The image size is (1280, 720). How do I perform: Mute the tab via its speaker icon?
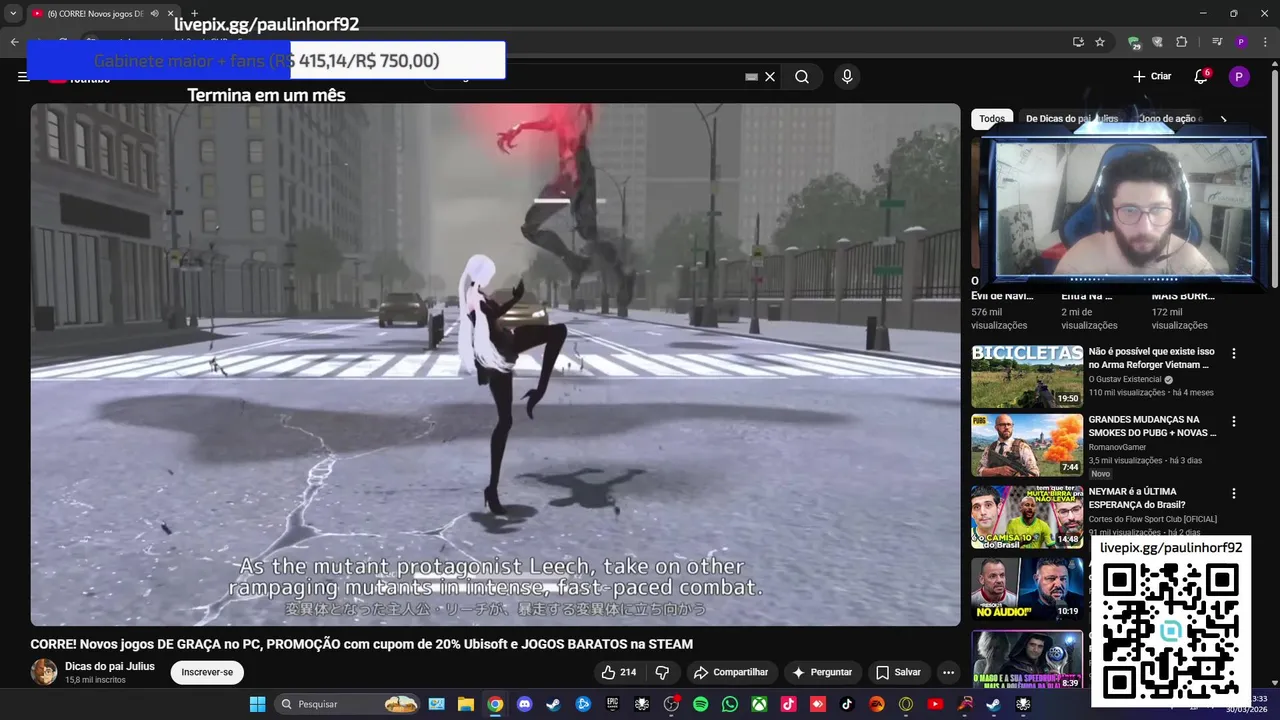tap(154, 13)
